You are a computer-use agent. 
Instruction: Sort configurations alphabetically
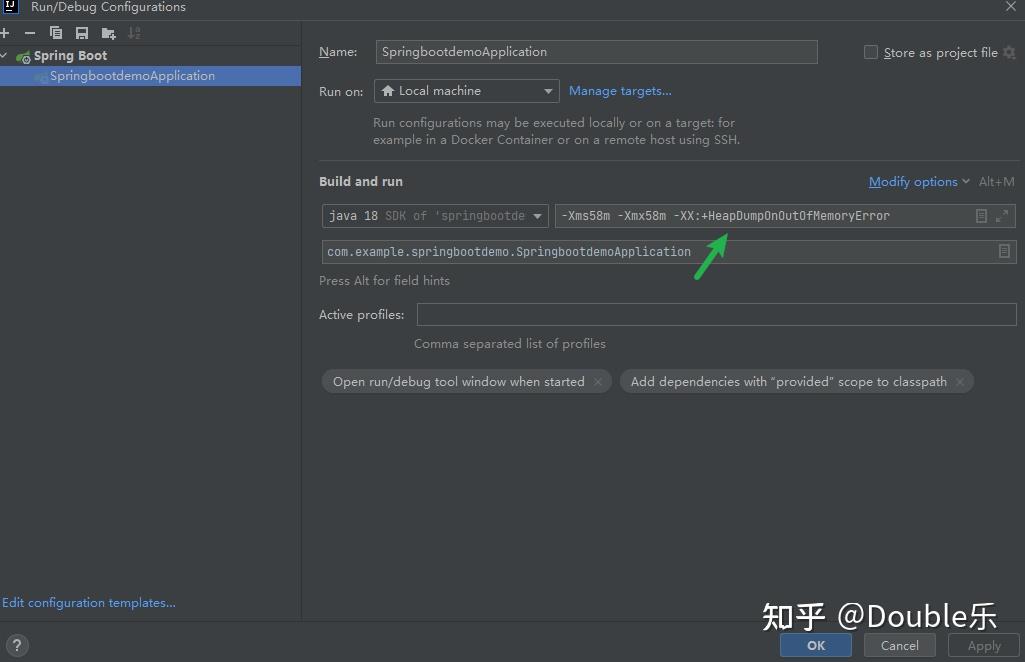pos(133,32)
